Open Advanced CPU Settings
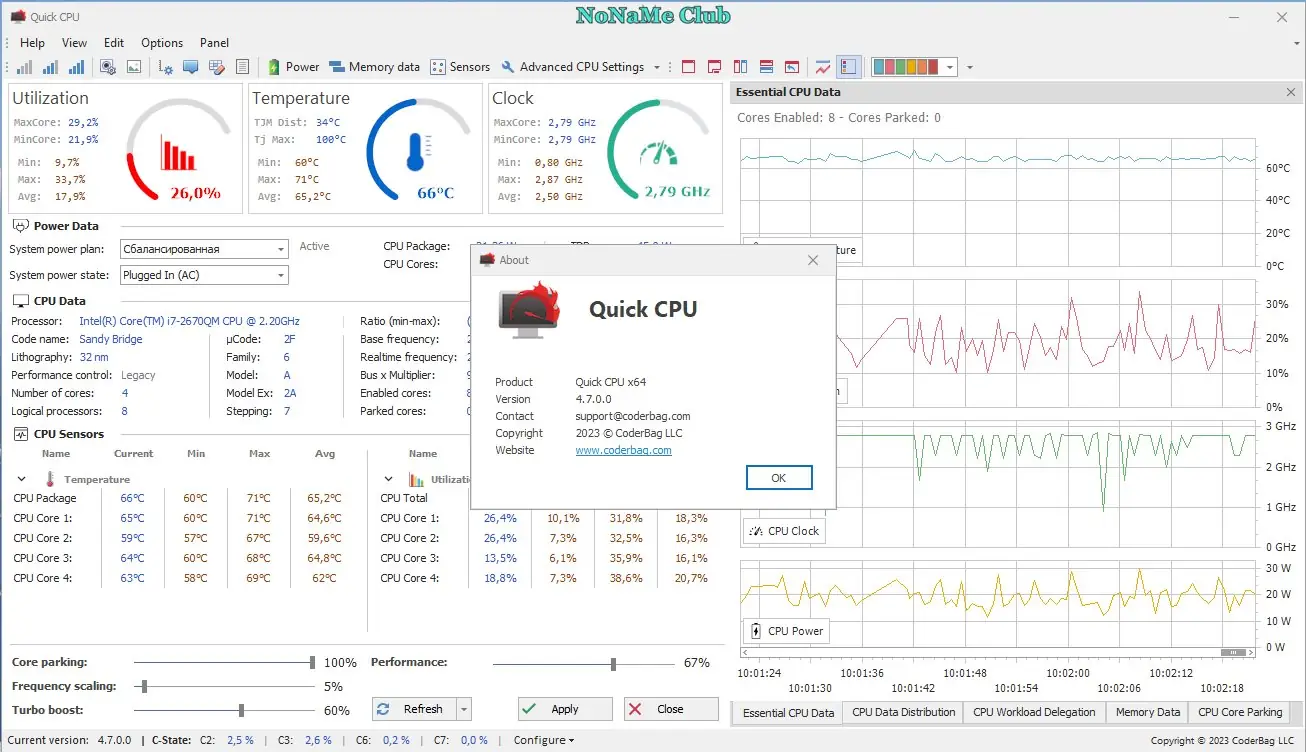Viewport: 1306px width, 752px height. click(573, 67)
